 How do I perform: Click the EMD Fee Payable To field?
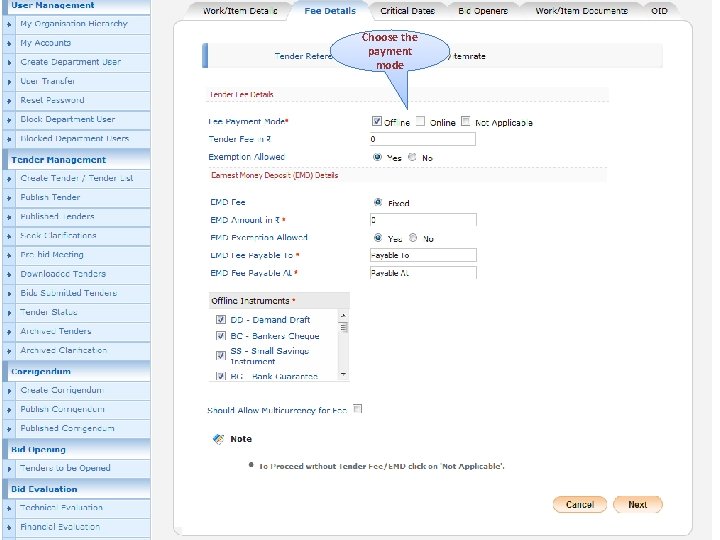point(423,255)
